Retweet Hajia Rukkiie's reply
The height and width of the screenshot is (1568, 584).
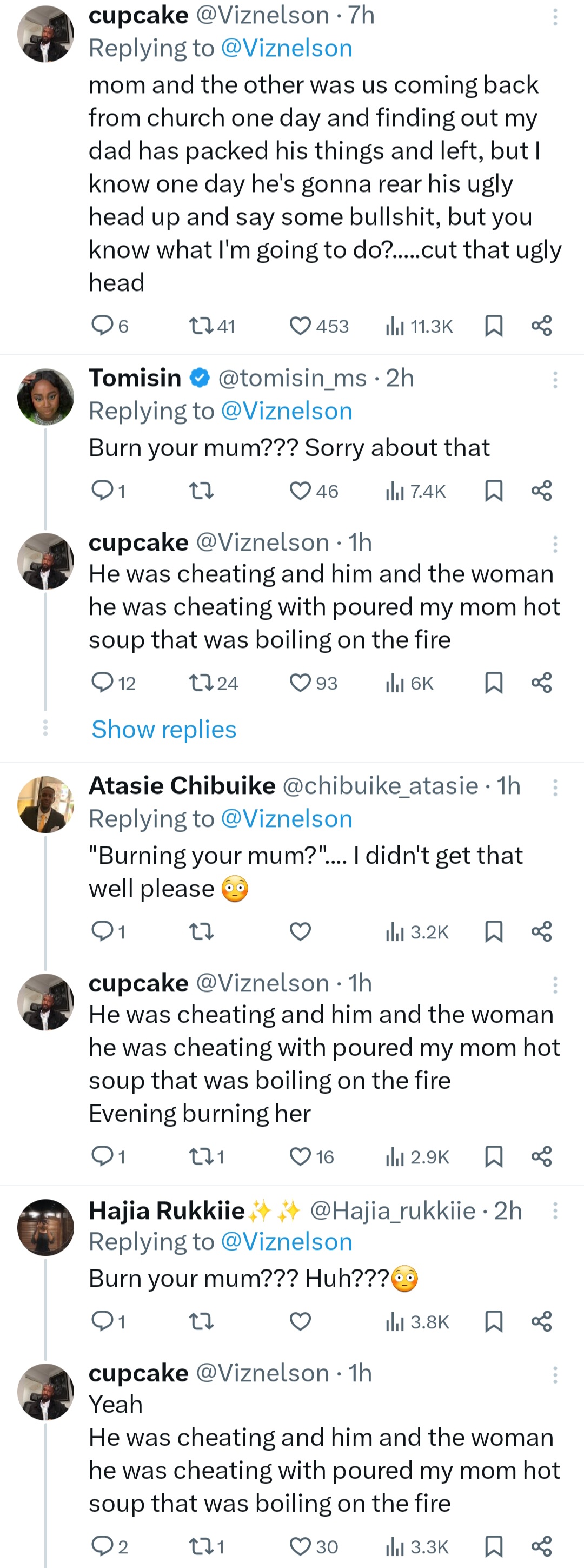pyautogui.click(x=201, y=1321)
